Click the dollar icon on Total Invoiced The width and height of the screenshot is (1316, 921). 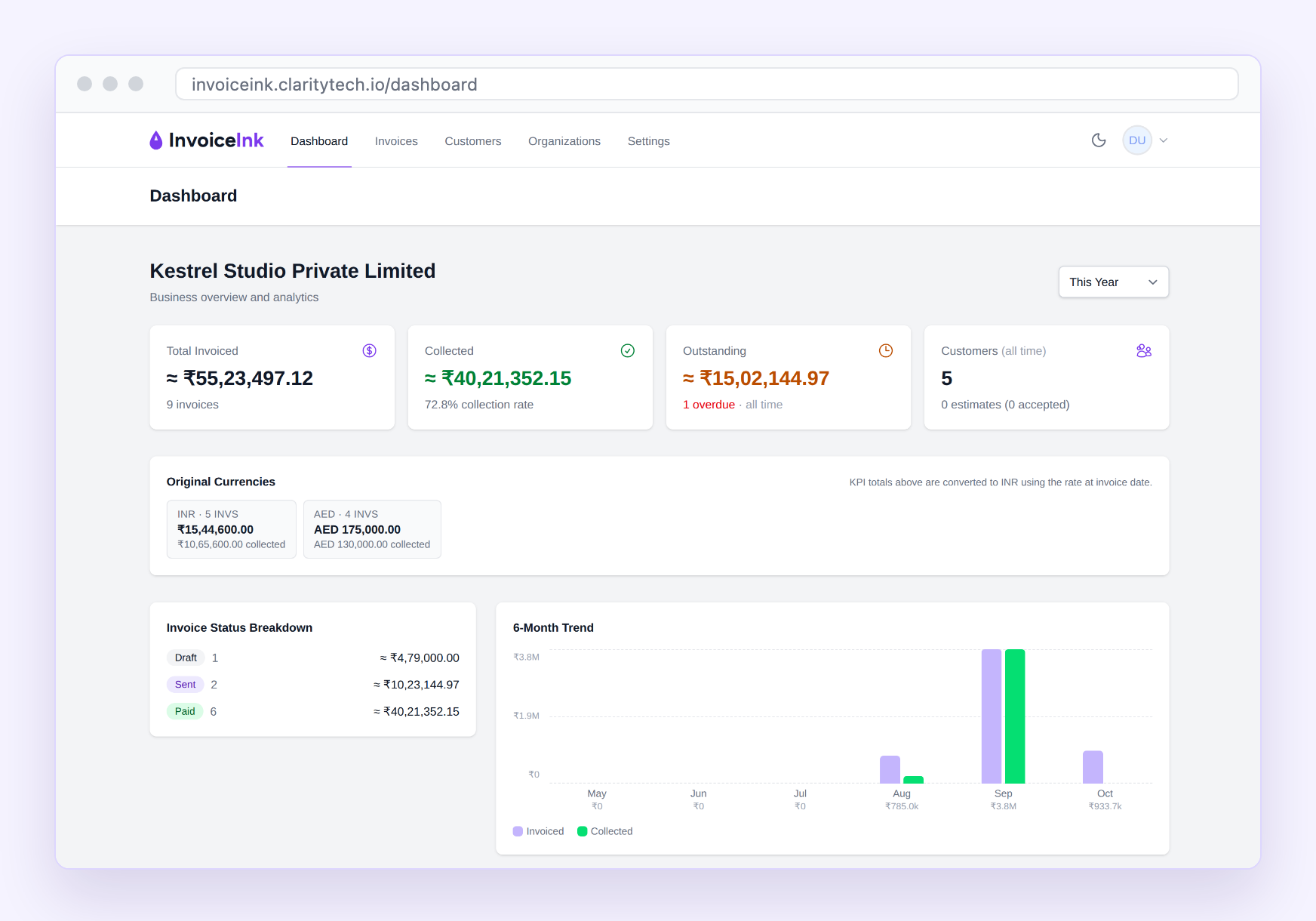coord(369,350)
